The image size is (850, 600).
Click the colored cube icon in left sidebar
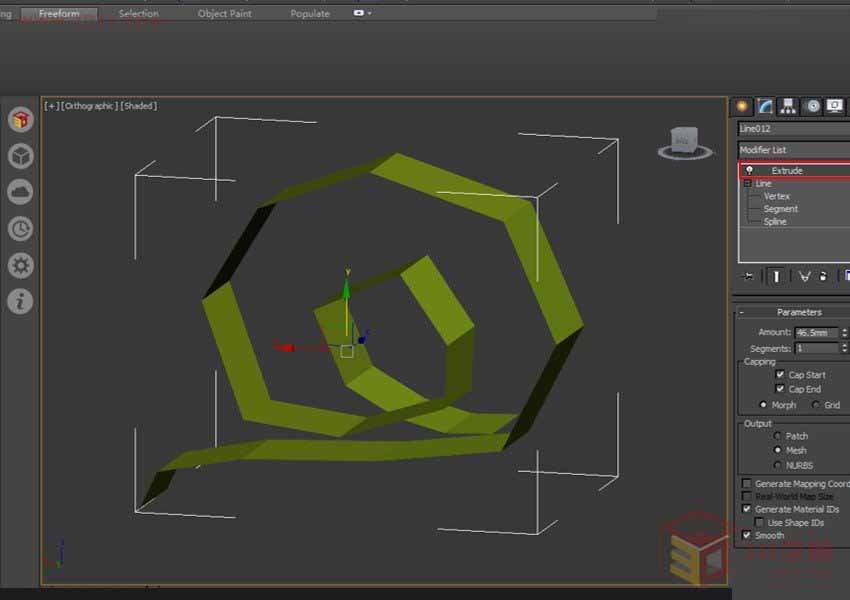[21, 120]
